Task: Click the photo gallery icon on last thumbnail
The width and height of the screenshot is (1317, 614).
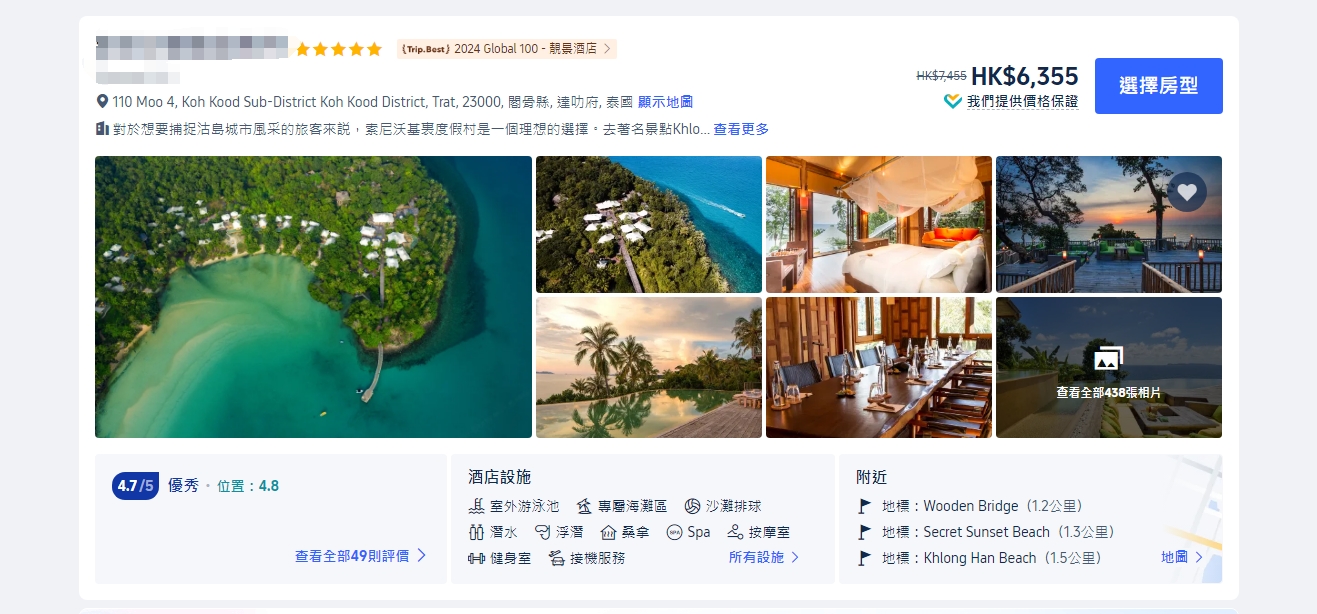Action: [x=1108, y=360]
